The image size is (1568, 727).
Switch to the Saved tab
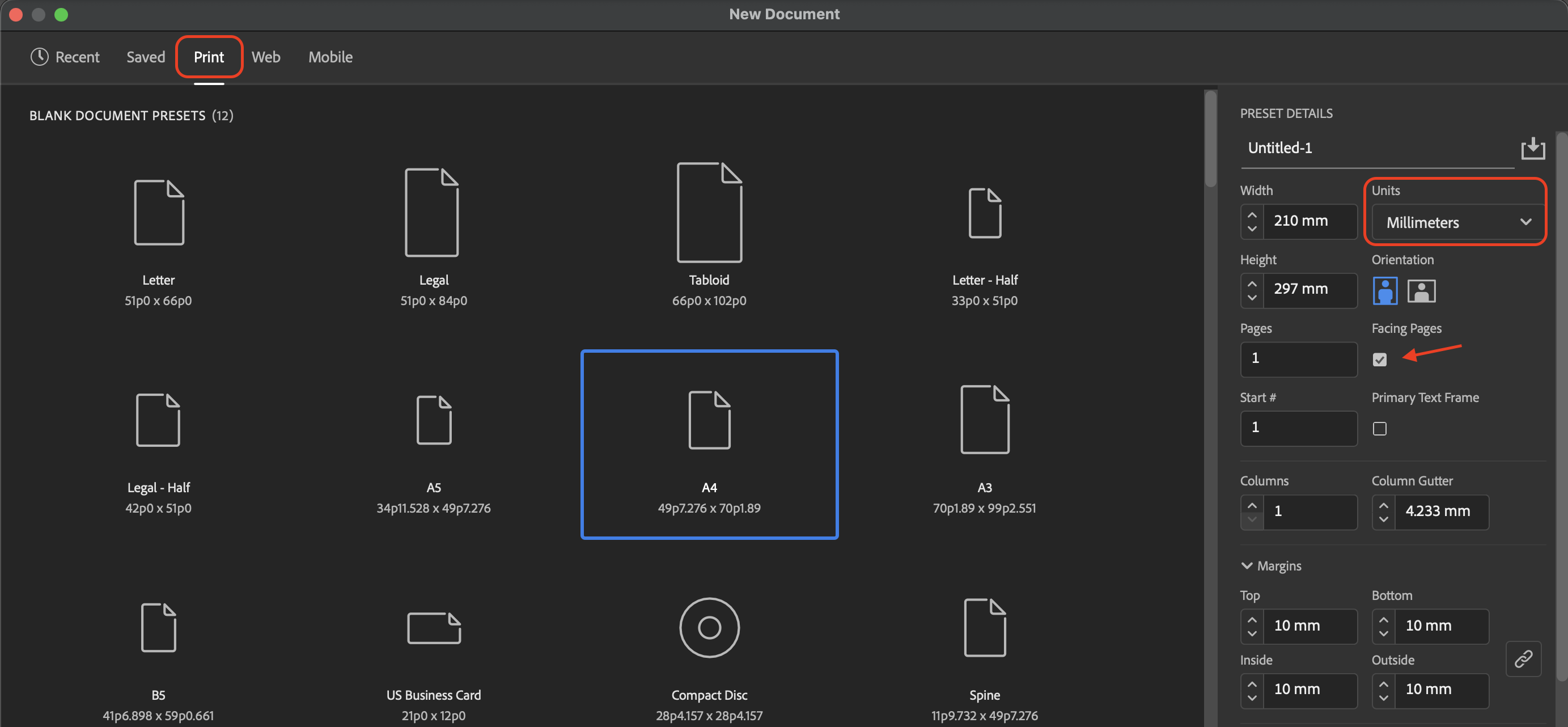coord(146,57)
